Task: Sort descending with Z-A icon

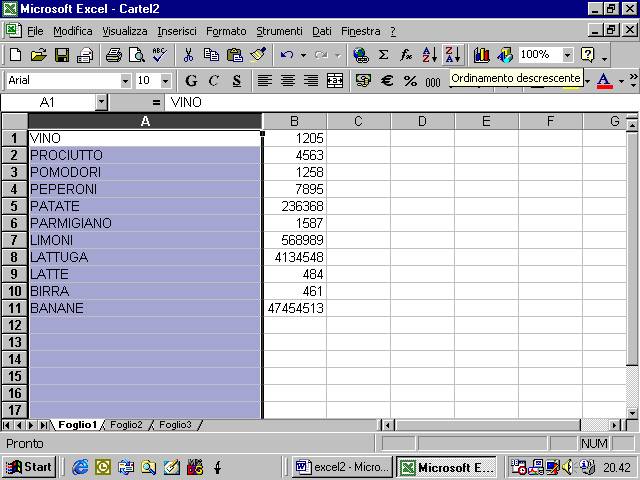Action: point(453,55)
